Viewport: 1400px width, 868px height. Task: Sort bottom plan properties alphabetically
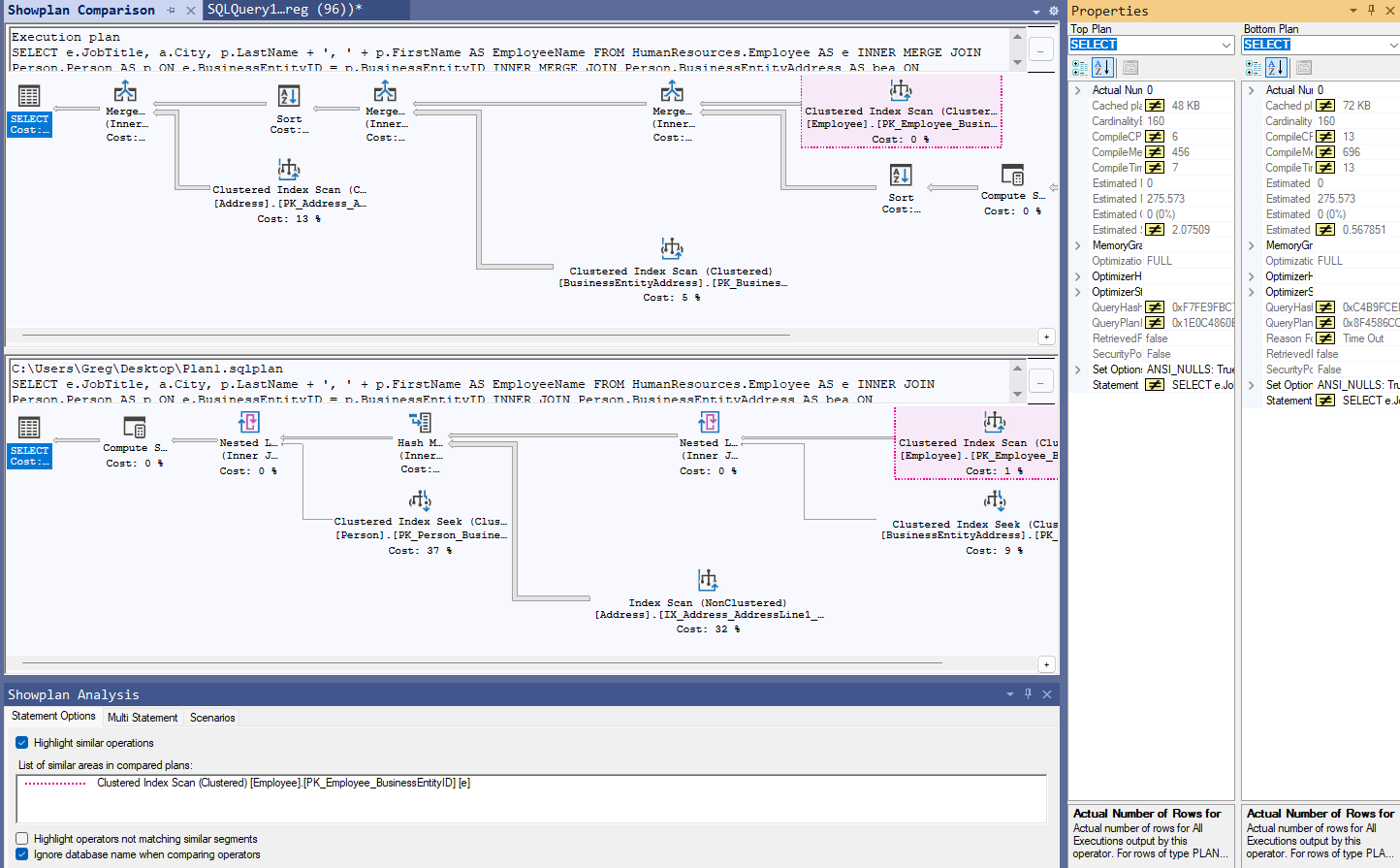1276,68
